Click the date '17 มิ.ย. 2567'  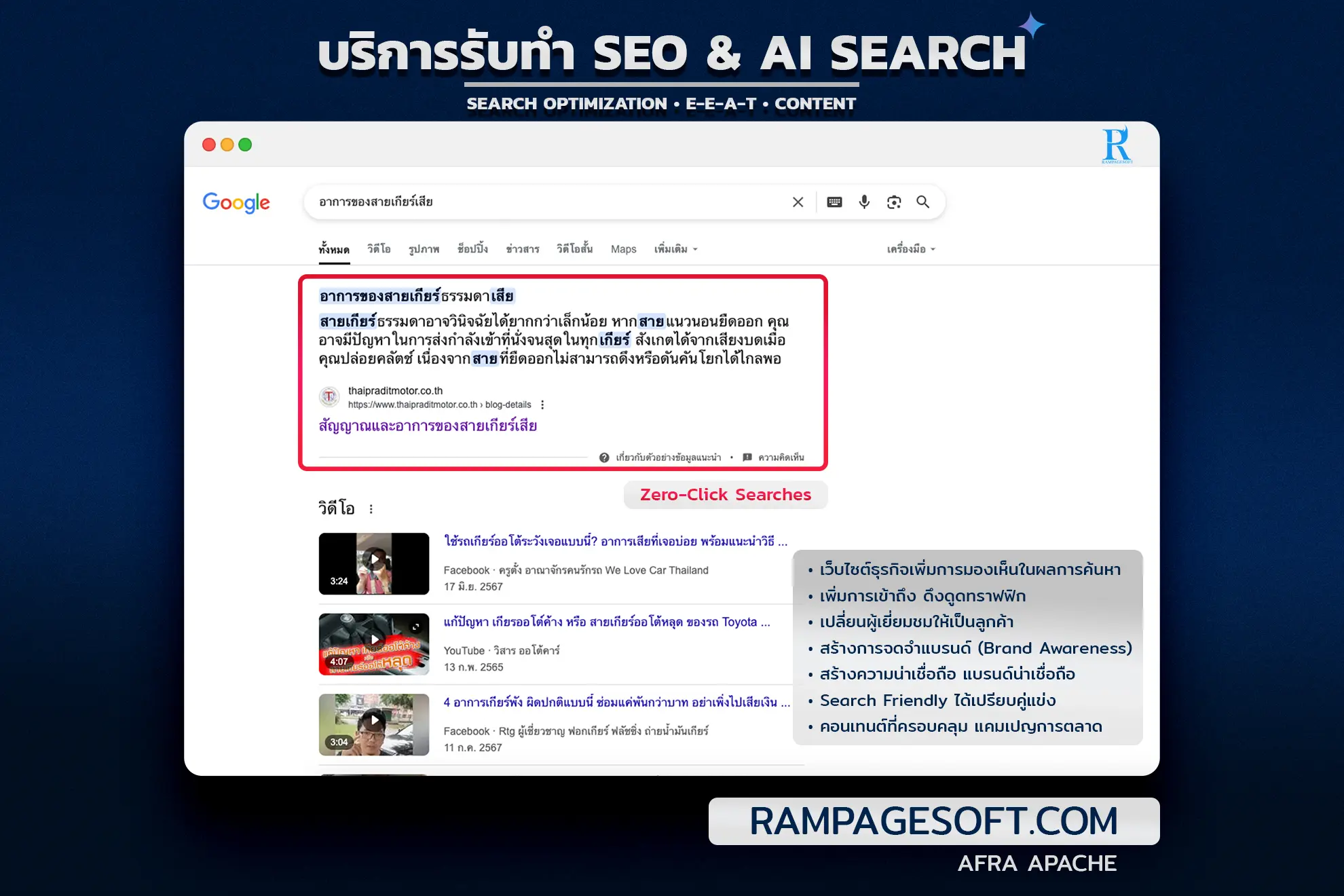click(x=473, y=586)
